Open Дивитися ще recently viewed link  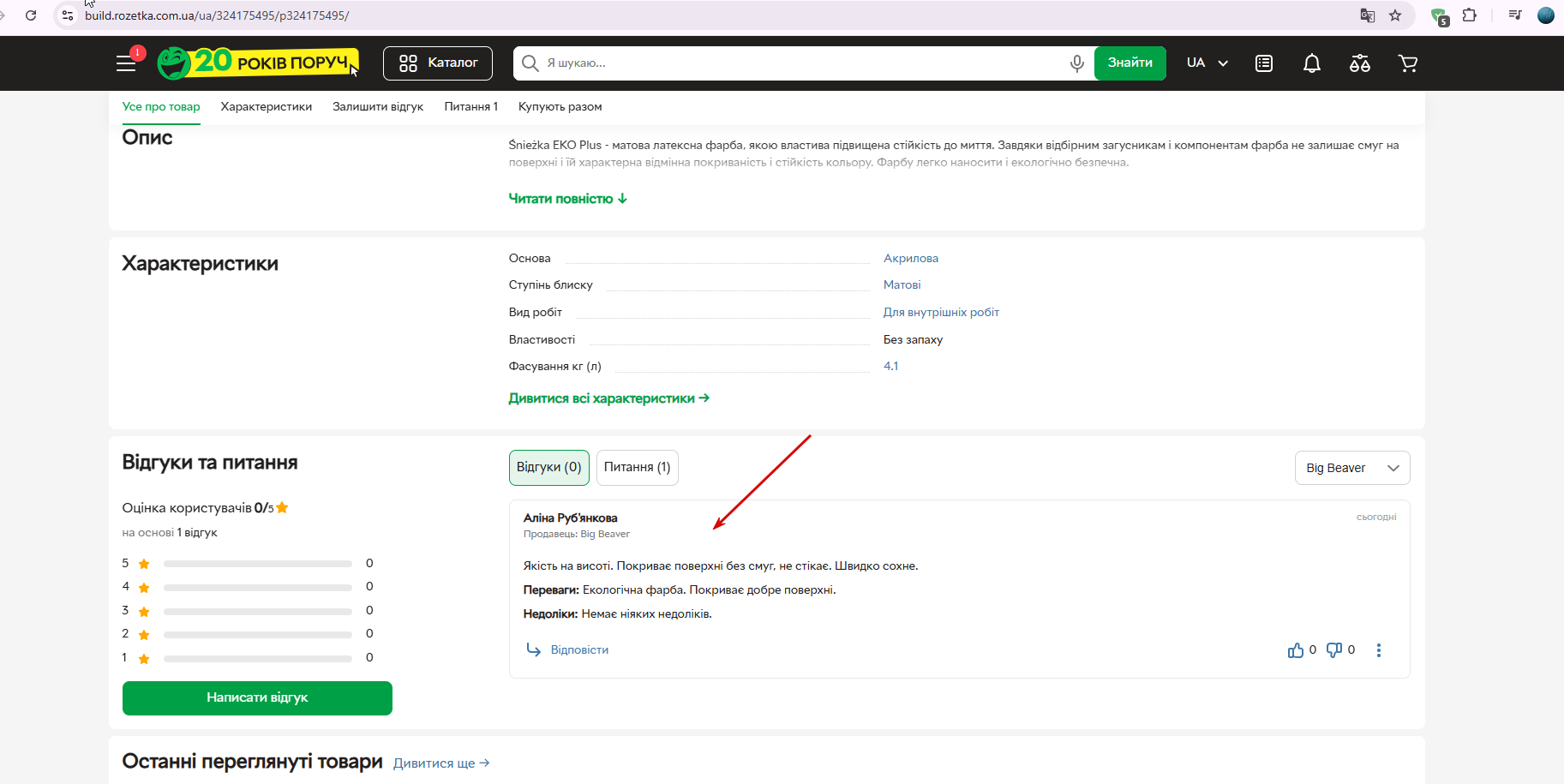tap(441, 763)
